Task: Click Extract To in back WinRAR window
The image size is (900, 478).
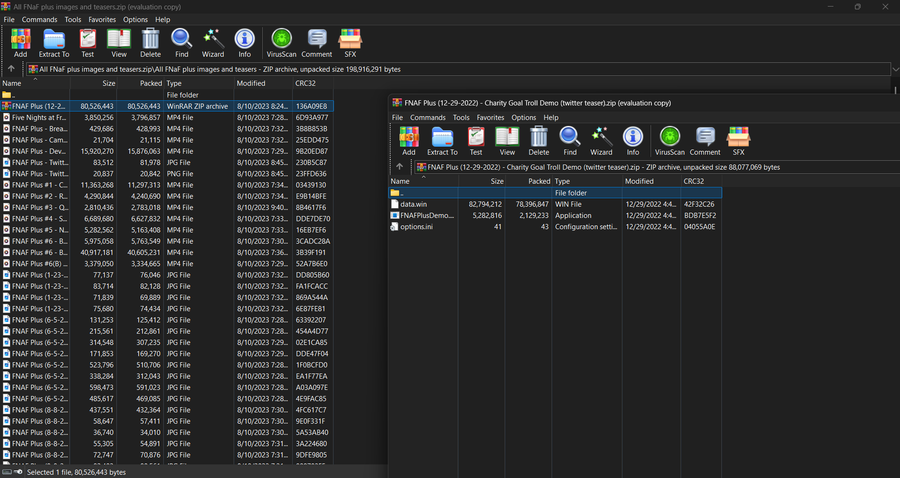Action: [x=54, y=43]
